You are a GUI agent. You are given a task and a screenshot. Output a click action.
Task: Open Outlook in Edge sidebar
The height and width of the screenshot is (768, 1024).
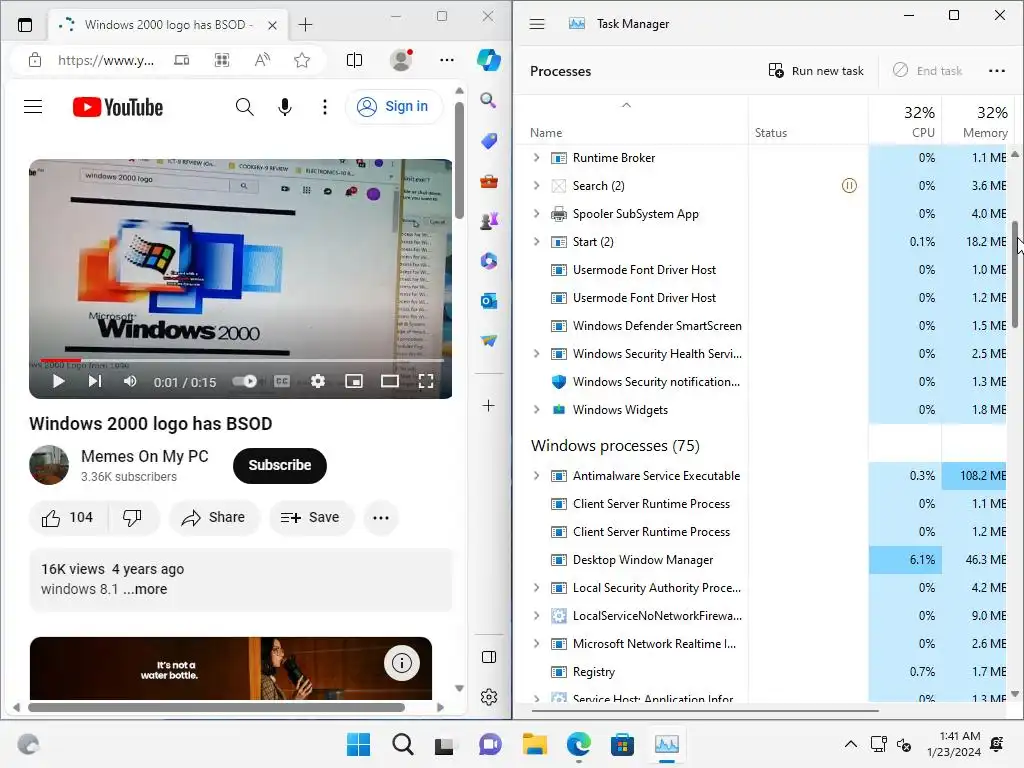click(x=488, y=301)
